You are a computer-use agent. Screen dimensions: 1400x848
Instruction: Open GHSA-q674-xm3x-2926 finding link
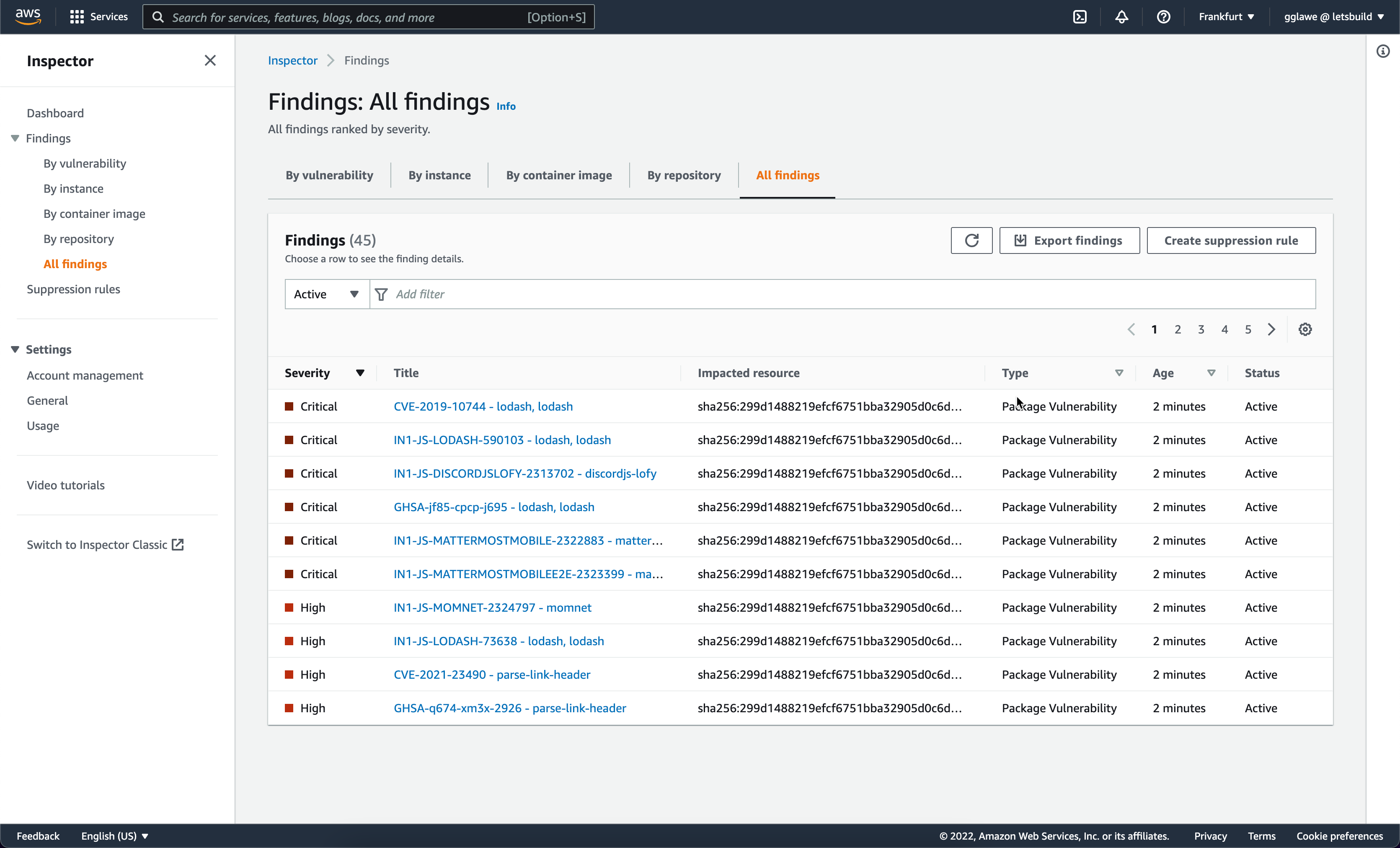coord(510,708)
